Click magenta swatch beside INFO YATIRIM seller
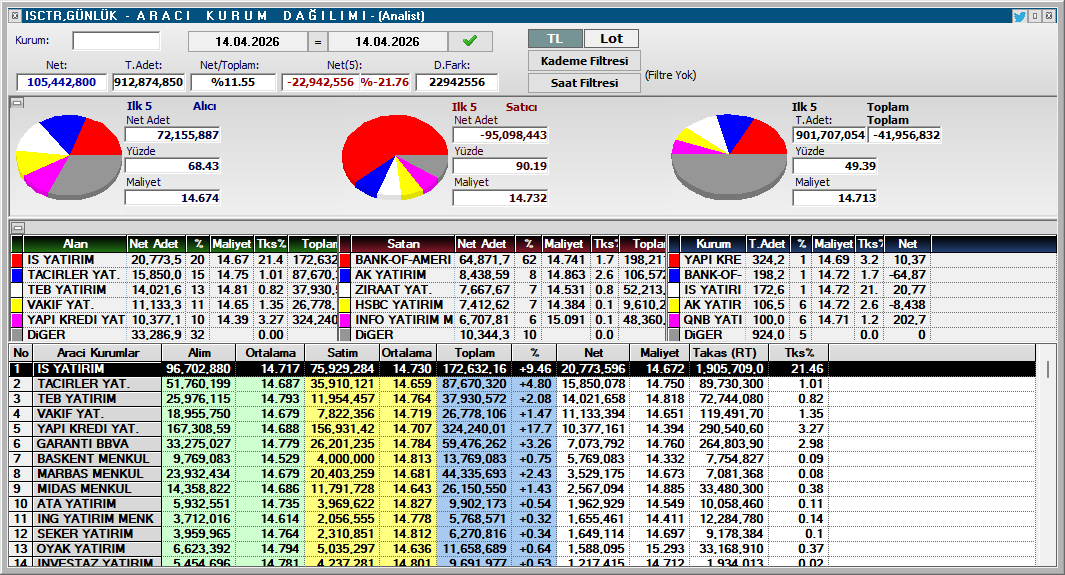 [346, 320]
